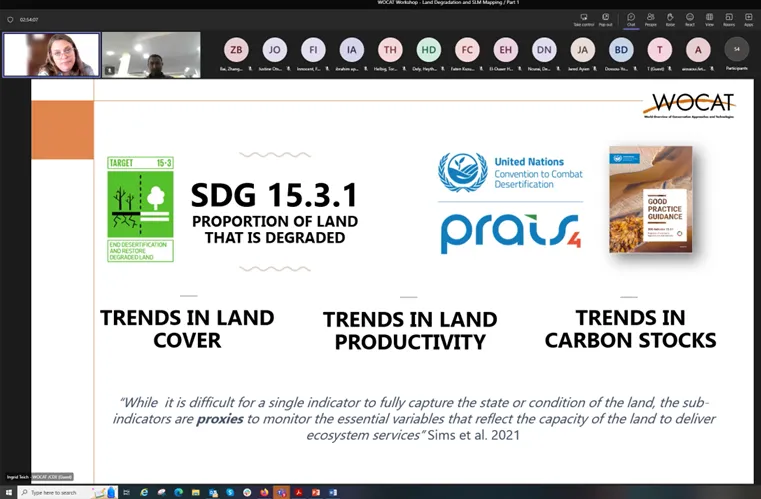This screenshot has width=761, height=499.
Task: Select the active speaker woman video tile
Action: [x=51, y=54]
